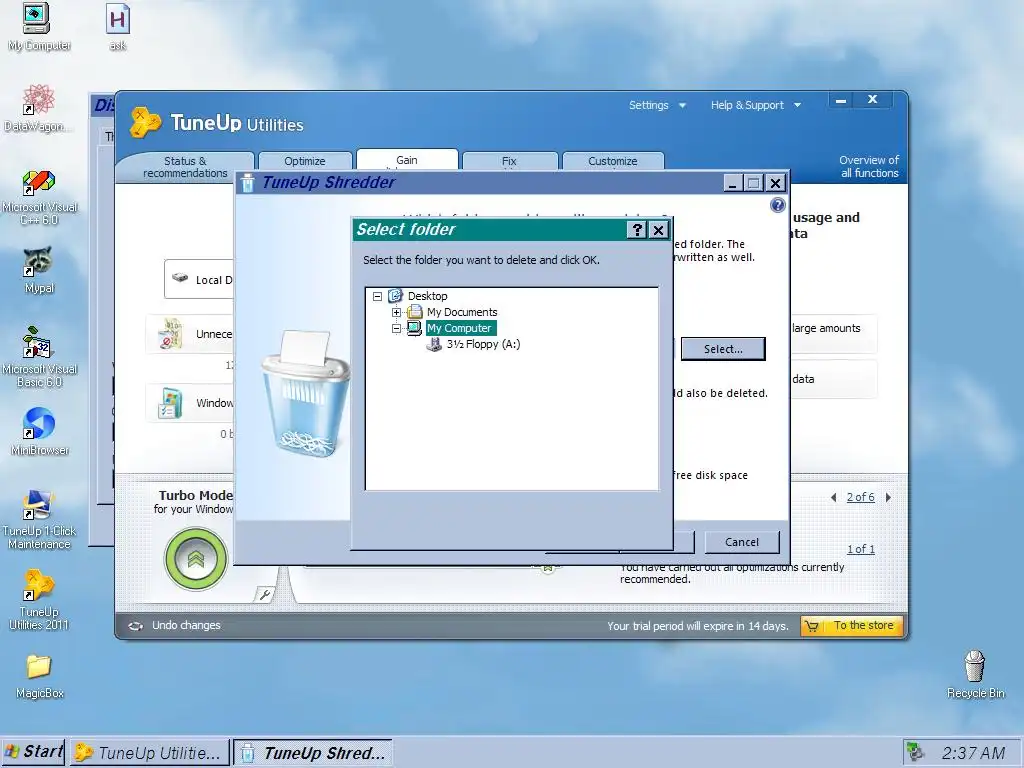Open the ask desktop file icon
Viewport: 1024px width, 768px height.
pyautogui.click(x=118, y=27)
